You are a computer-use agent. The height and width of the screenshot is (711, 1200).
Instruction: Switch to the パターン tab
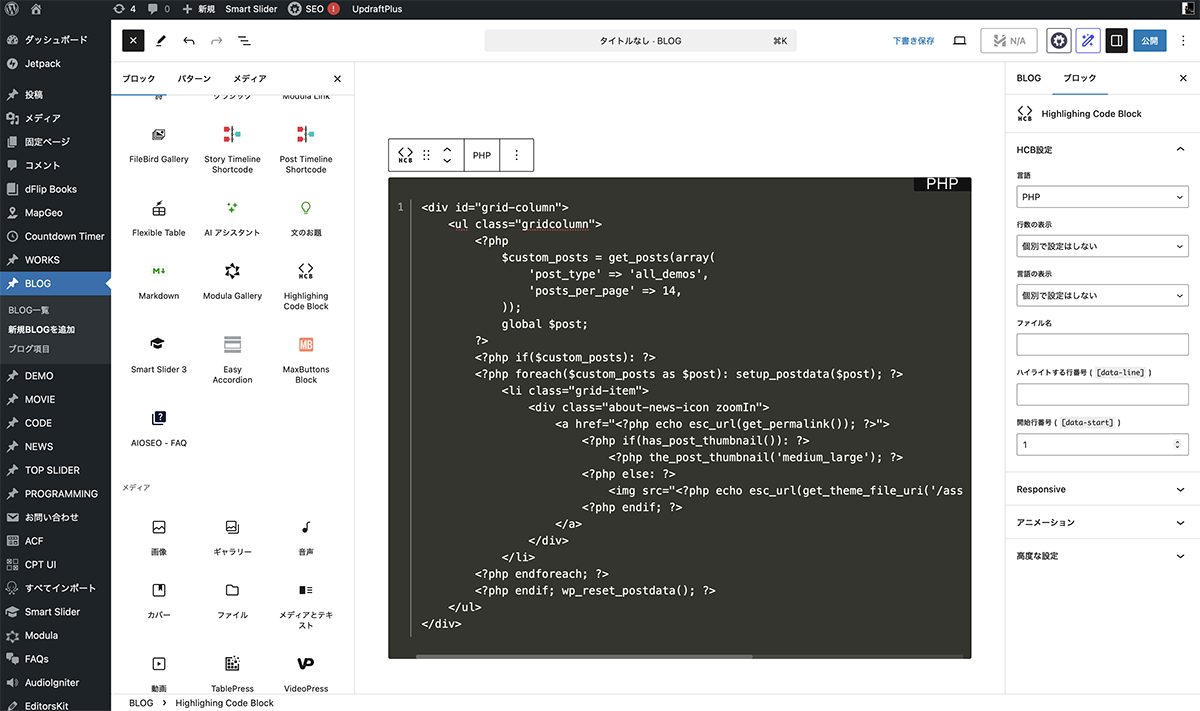tap(194, 79)
